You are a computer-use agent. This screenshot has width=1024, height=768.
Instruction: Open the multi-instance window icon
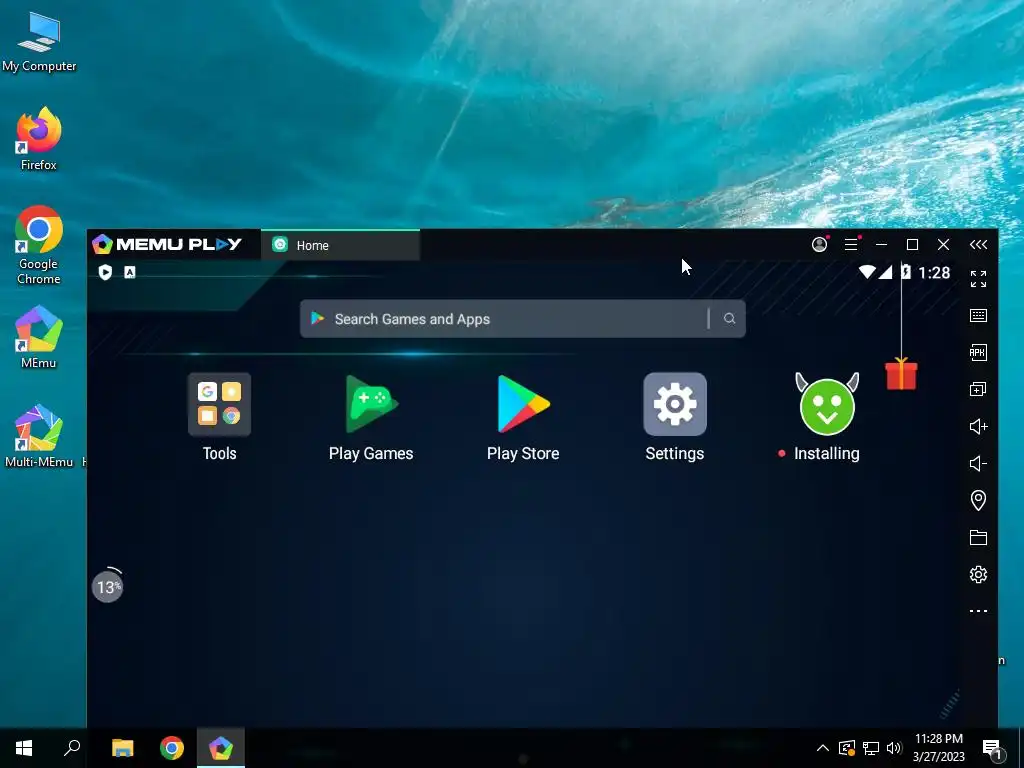978,389
